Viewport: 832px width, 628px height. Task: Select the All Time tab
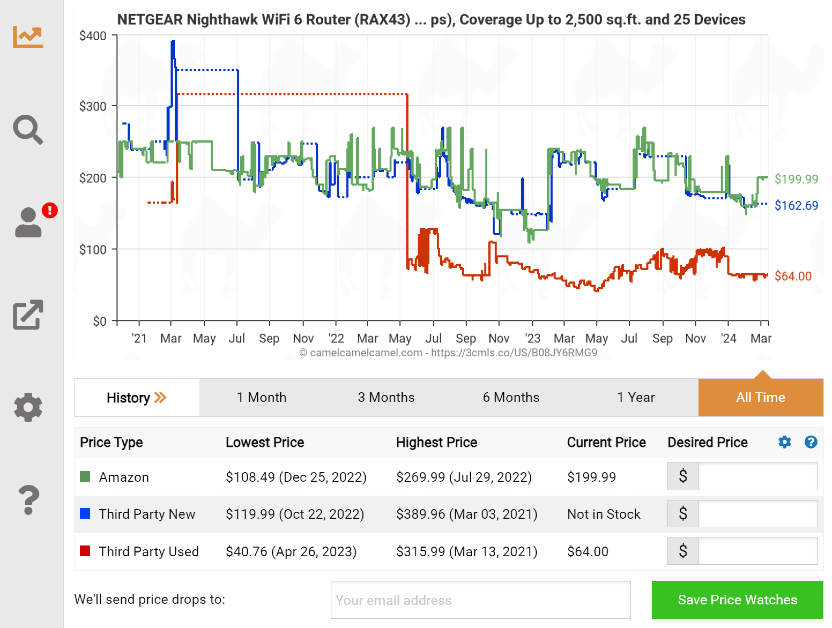760,397
